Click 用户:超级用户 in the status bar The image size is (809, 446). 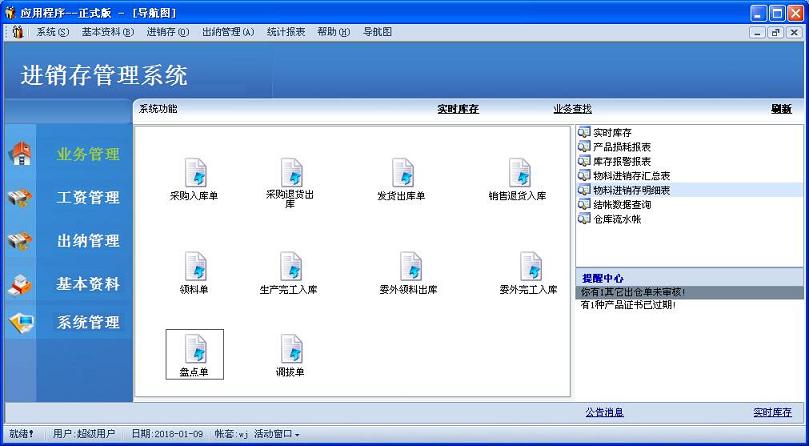tap(84, 434)
